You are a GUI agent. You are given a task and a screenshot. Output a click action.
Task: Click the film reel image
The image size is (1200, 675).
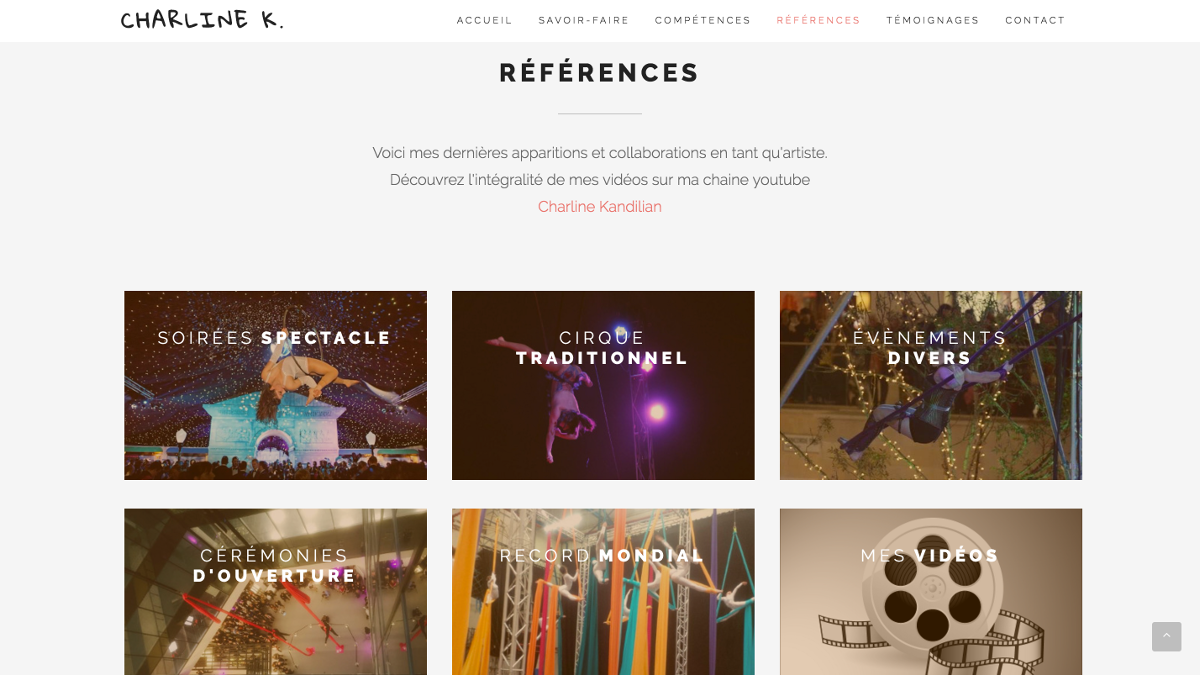pos(931,615)
